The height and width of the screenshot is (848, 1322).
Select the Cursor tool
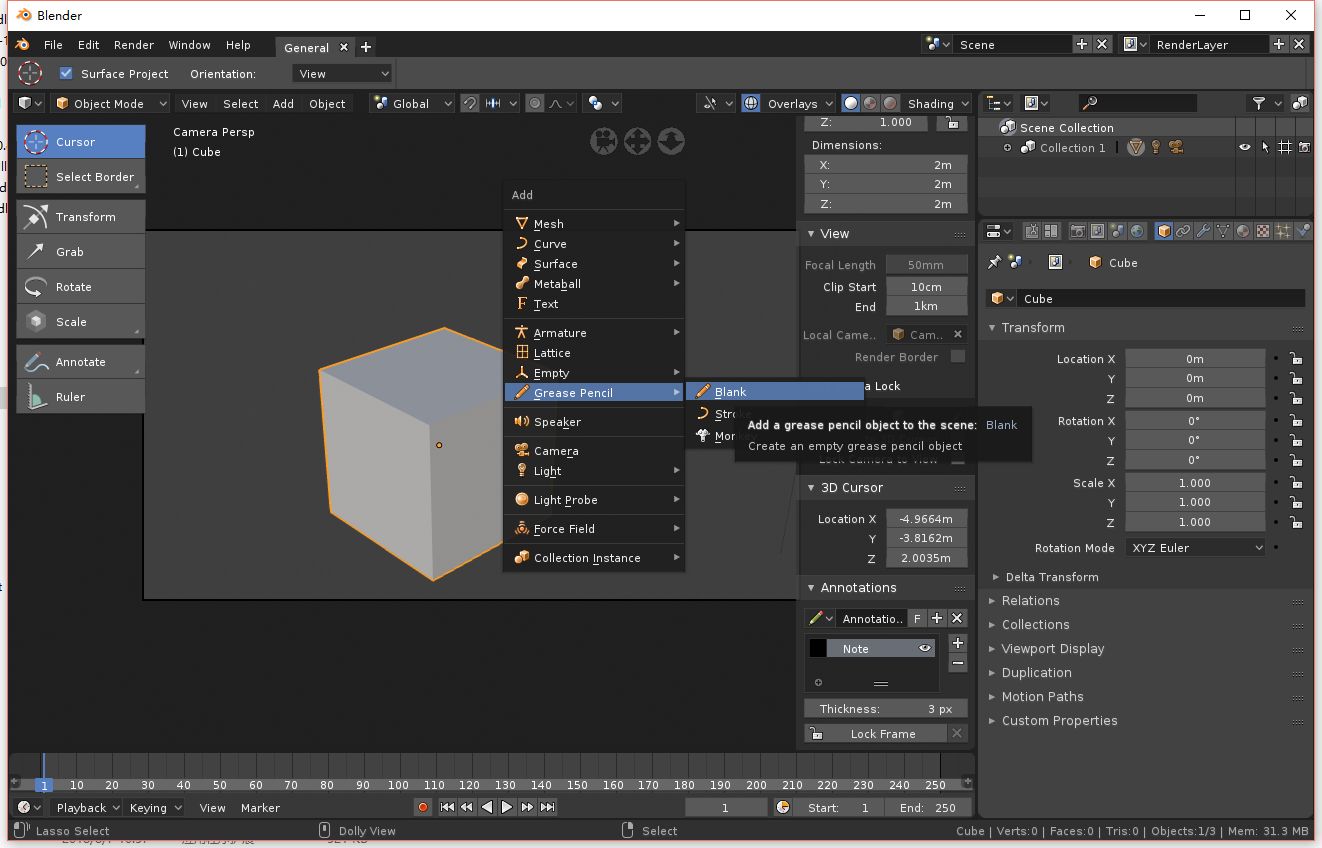click(x=80, y=142)
